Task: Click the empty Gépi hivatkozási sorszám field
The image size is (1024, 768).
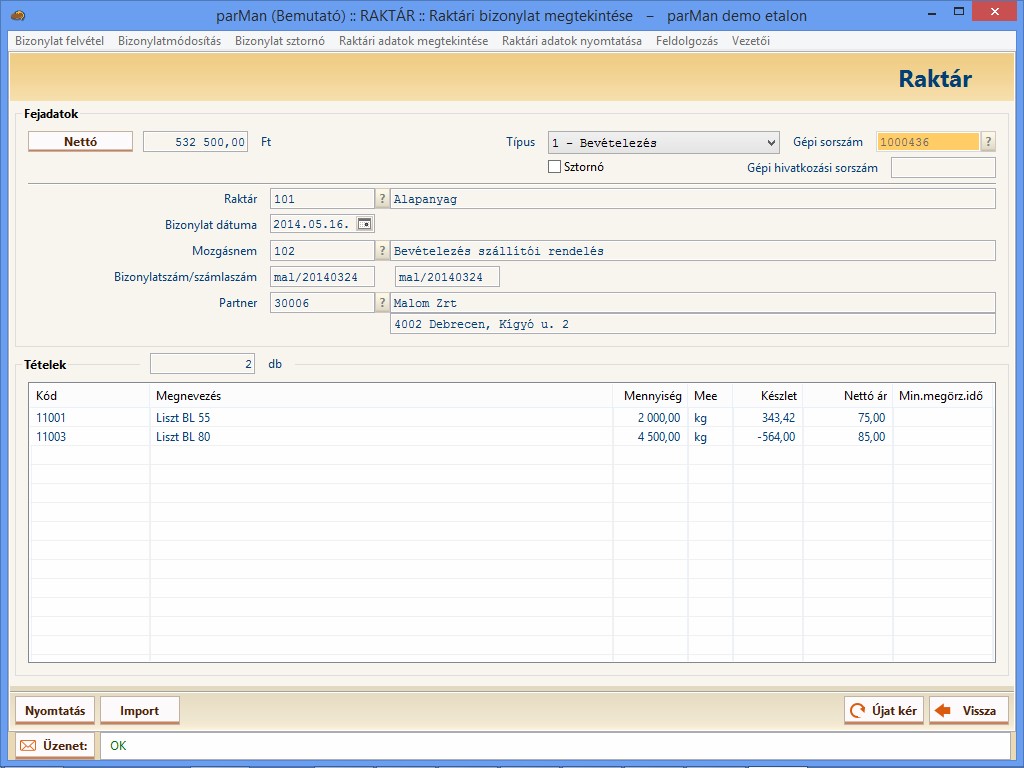Action: 944,168
